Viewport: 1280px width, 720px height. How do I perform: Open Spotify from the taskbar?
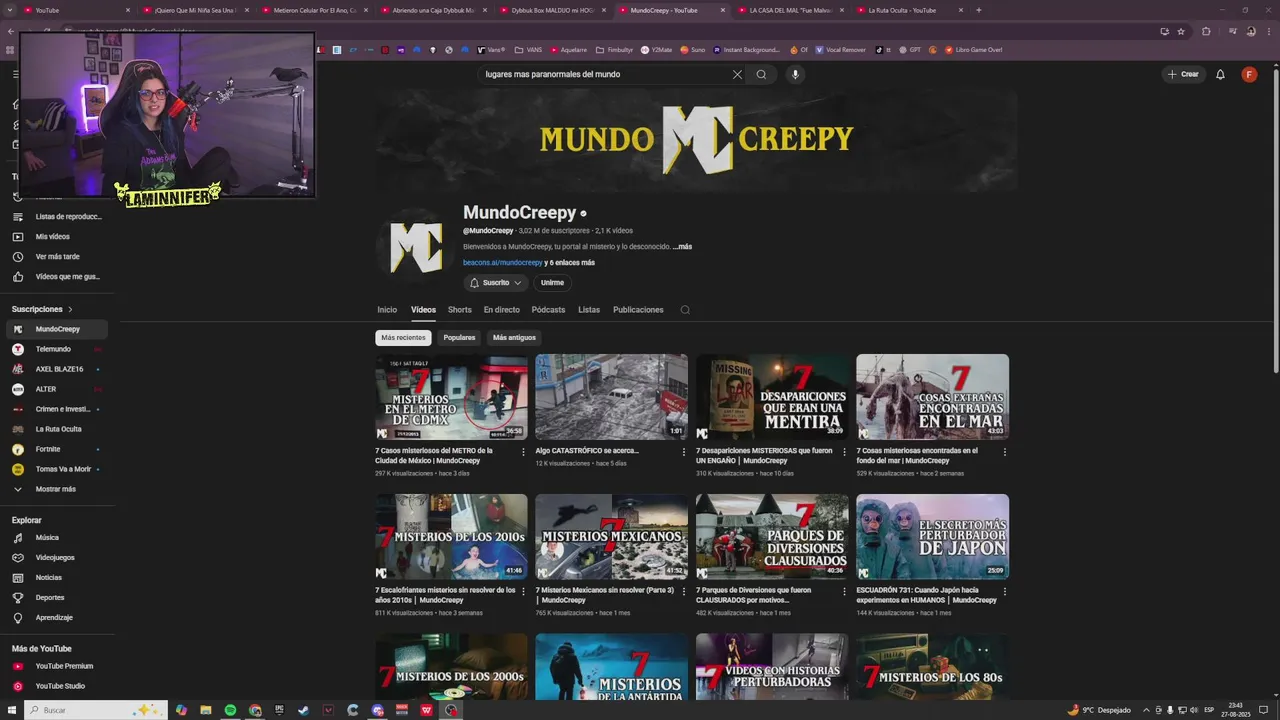230,710
